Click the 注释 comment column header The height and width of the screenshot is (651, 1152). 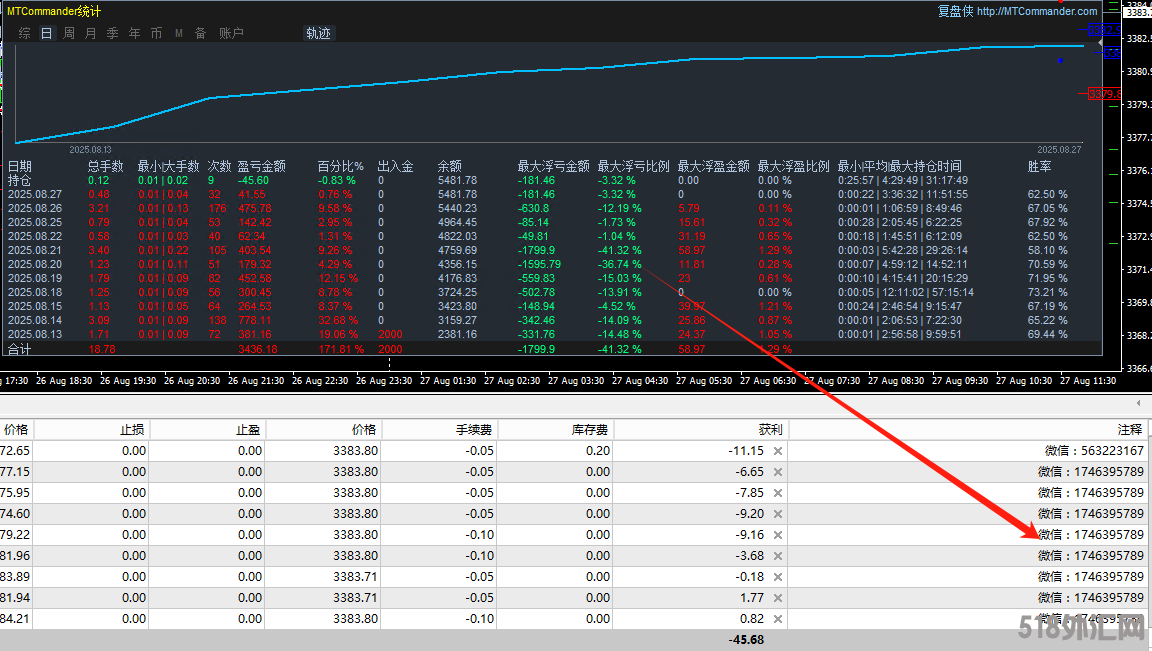[1129, 430]
